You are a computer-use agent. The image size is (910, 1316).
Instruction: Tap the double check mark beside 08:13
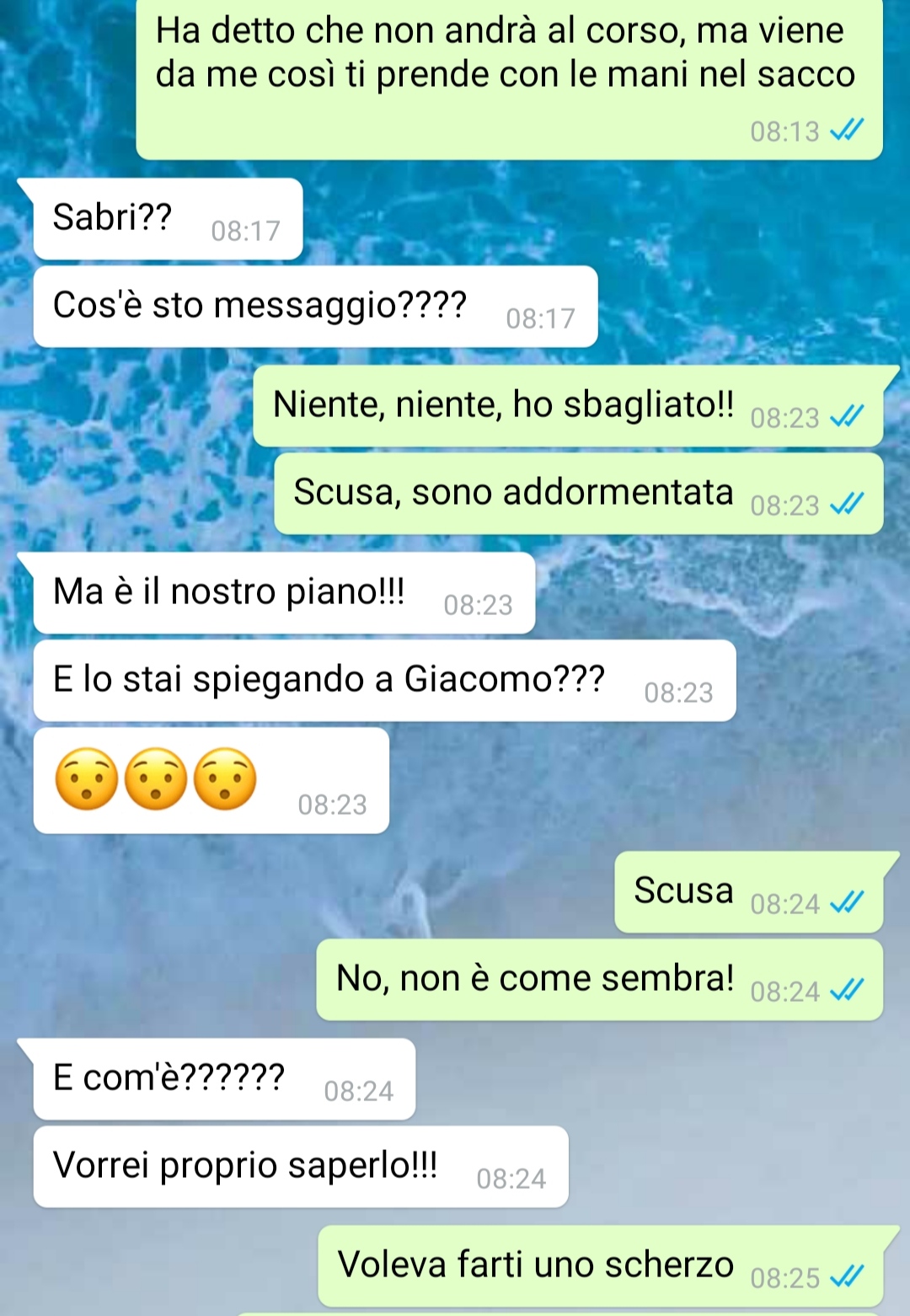click(x=847, y=130)
